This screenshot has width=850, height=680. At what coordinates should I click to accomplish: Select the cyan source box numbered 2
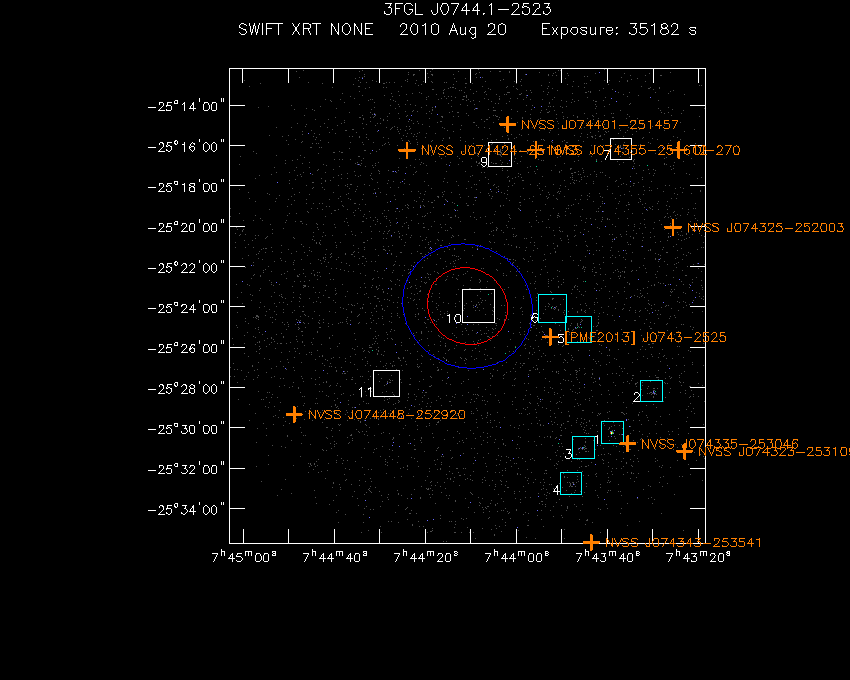(652, 391)
